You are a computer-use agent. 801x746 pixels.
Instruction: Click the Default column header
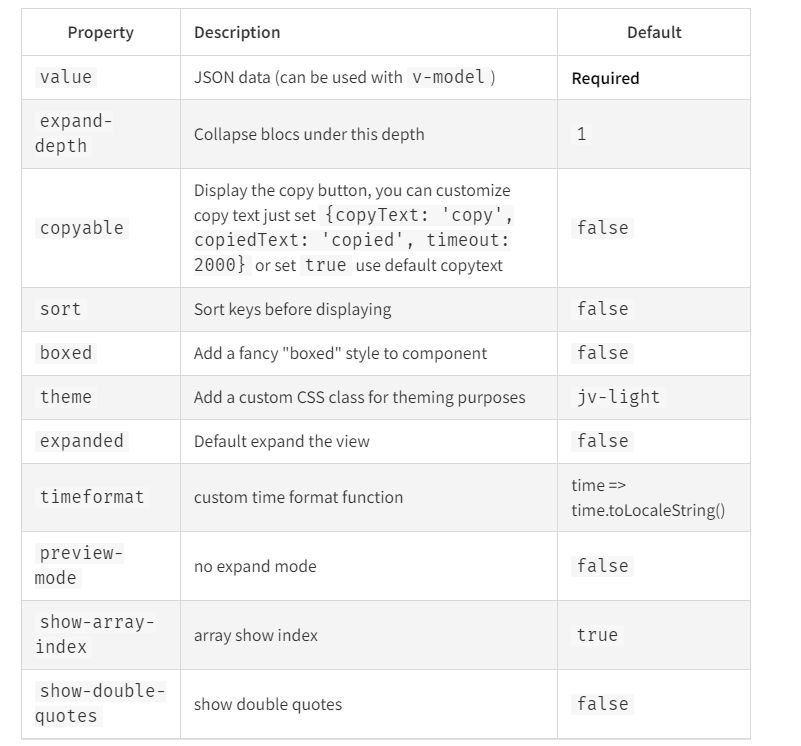[653, 32]
